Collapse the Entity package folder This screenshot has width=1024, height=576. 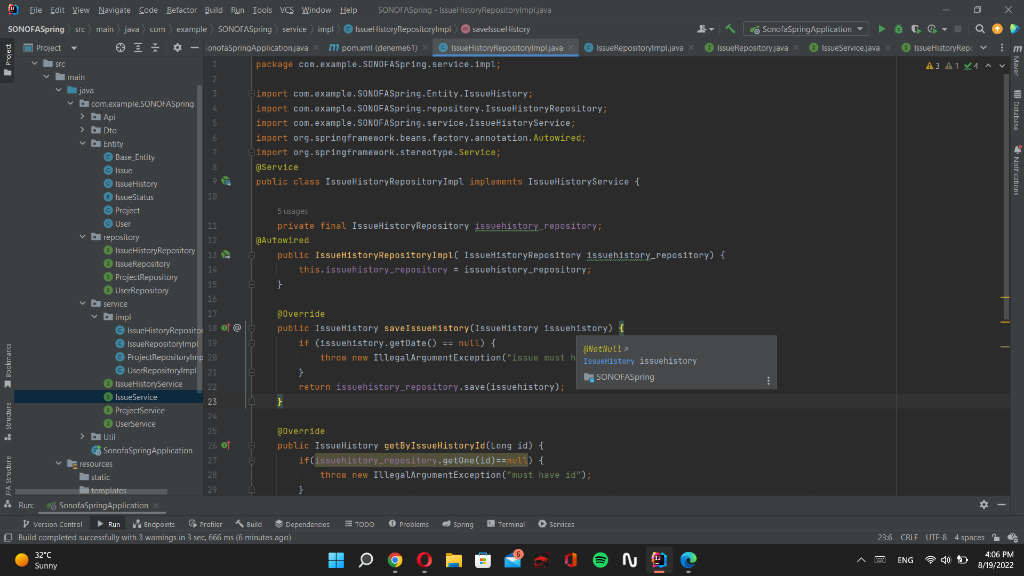click(x=84, y=144)
